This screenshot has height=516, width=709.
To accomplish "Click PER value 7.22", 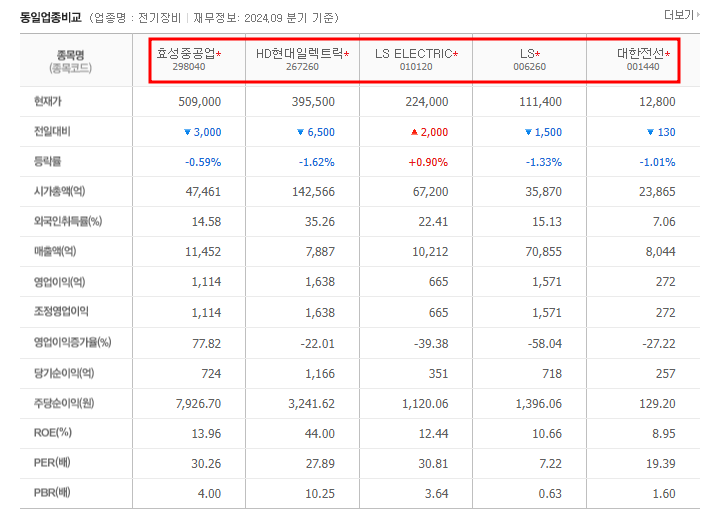I will pos(550,464).
